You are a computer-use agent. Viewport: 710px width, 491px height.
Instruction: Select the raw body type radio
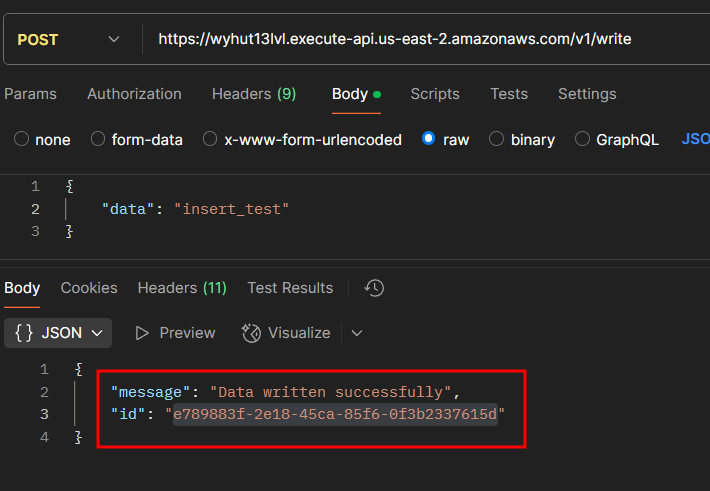point(428,139)
